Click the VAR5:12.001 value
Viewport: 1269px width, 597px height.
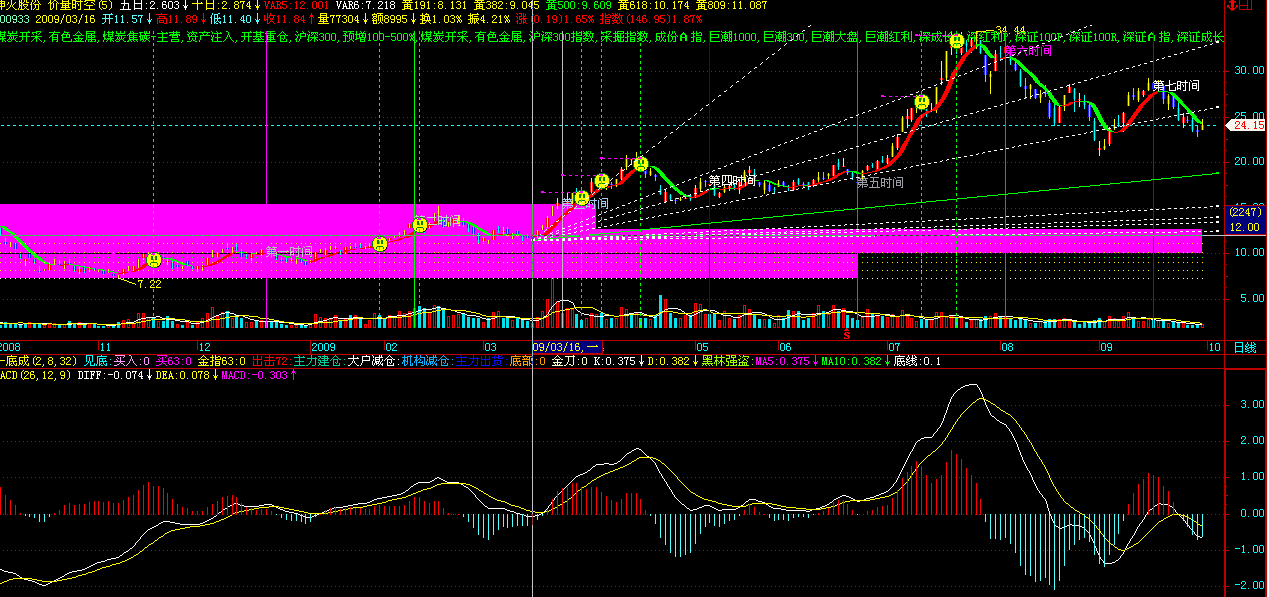coord(298,5)
